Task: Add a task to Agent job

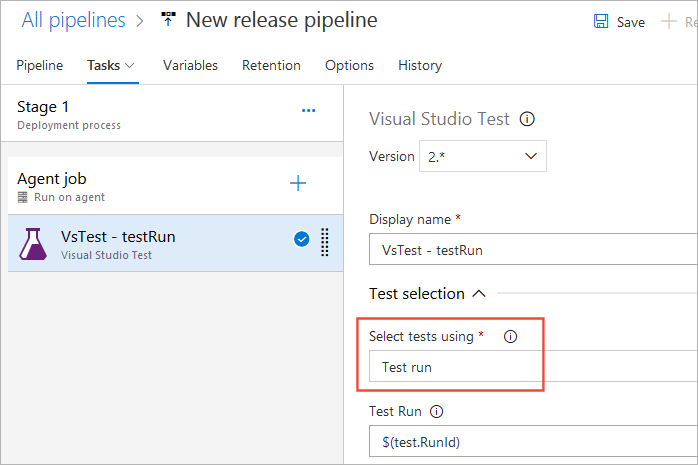Action: click(x=297, y=182)
